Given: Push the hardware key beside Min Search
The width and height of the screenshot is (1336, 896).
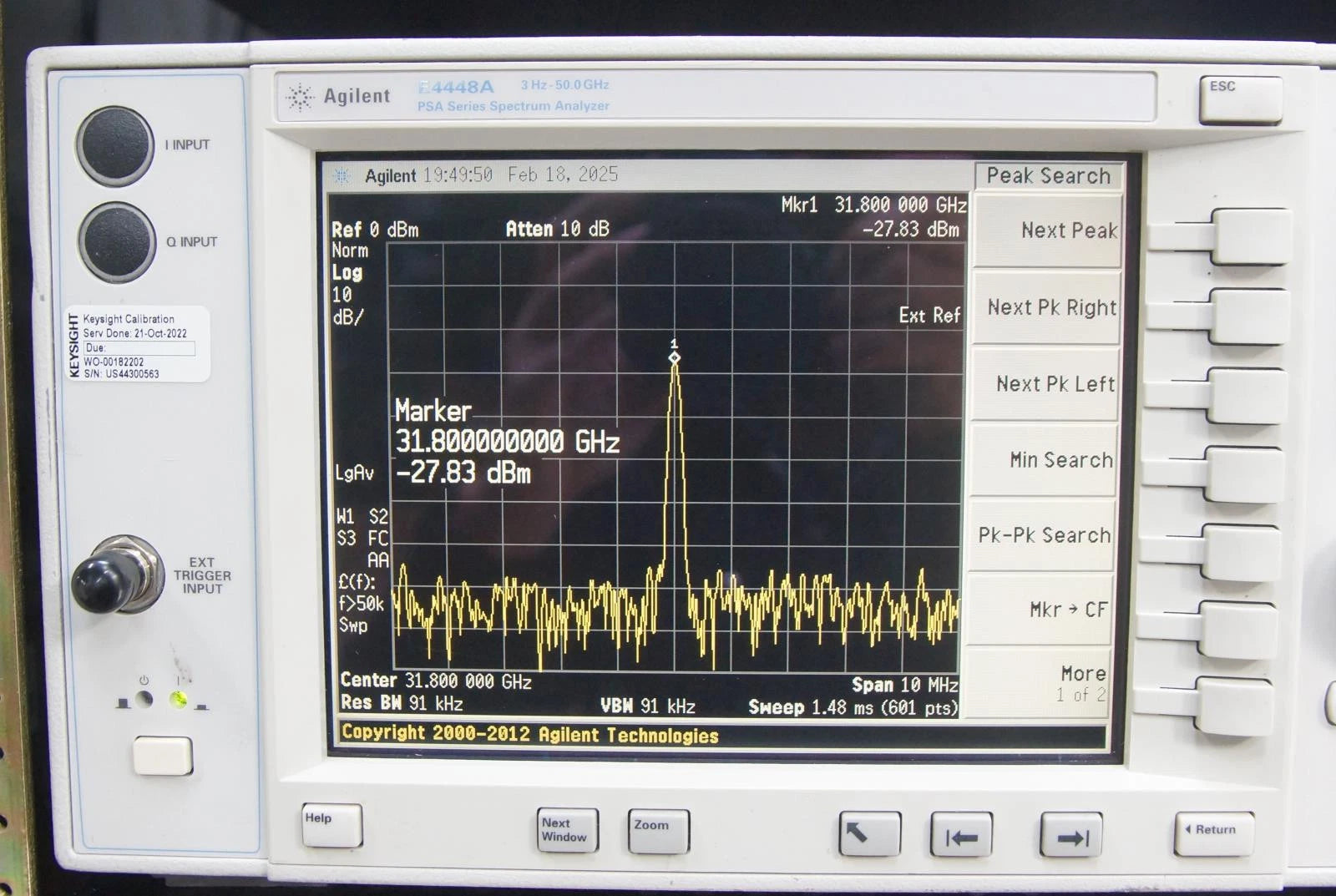Looking at the screenshot, I should [x=1243, y=474].
